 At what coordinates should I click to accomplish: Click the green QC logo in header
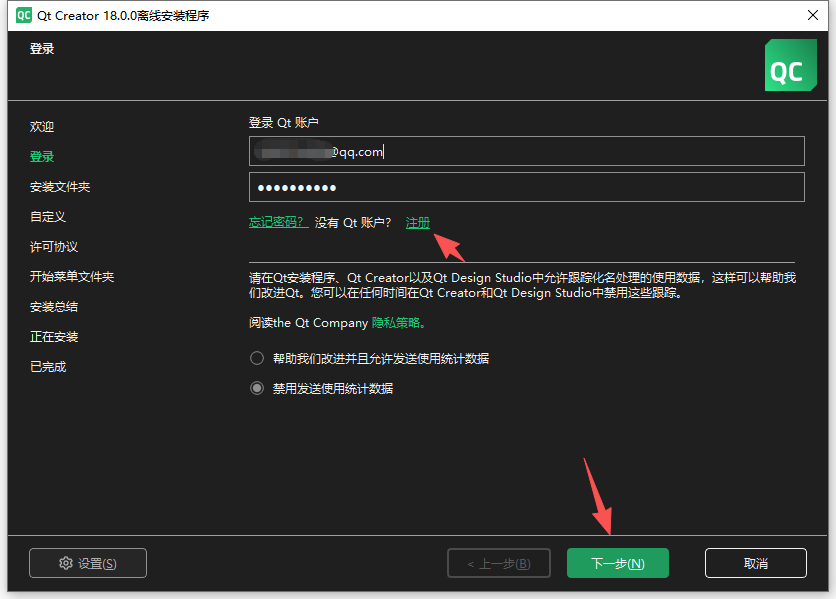tap(791, 65)
